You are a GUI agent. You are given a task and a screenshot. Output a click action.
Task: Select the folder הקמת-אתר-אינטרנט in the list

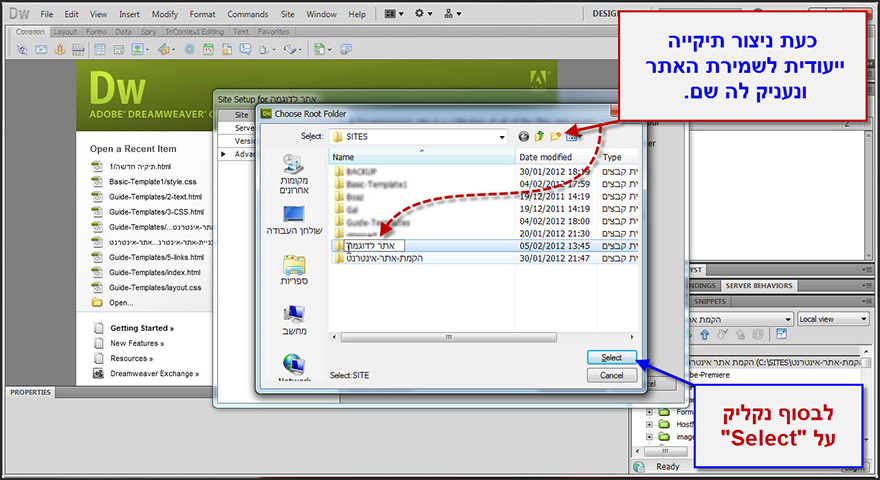(384, 258)
